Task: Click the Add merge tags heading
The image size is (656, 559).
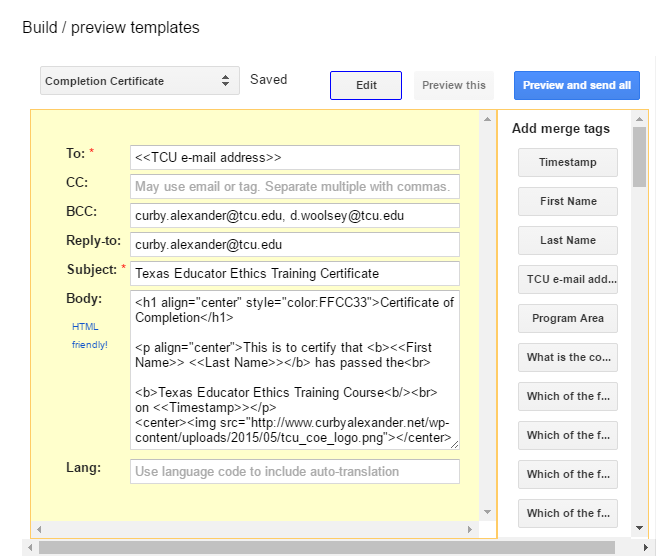Action: (561, 128)
